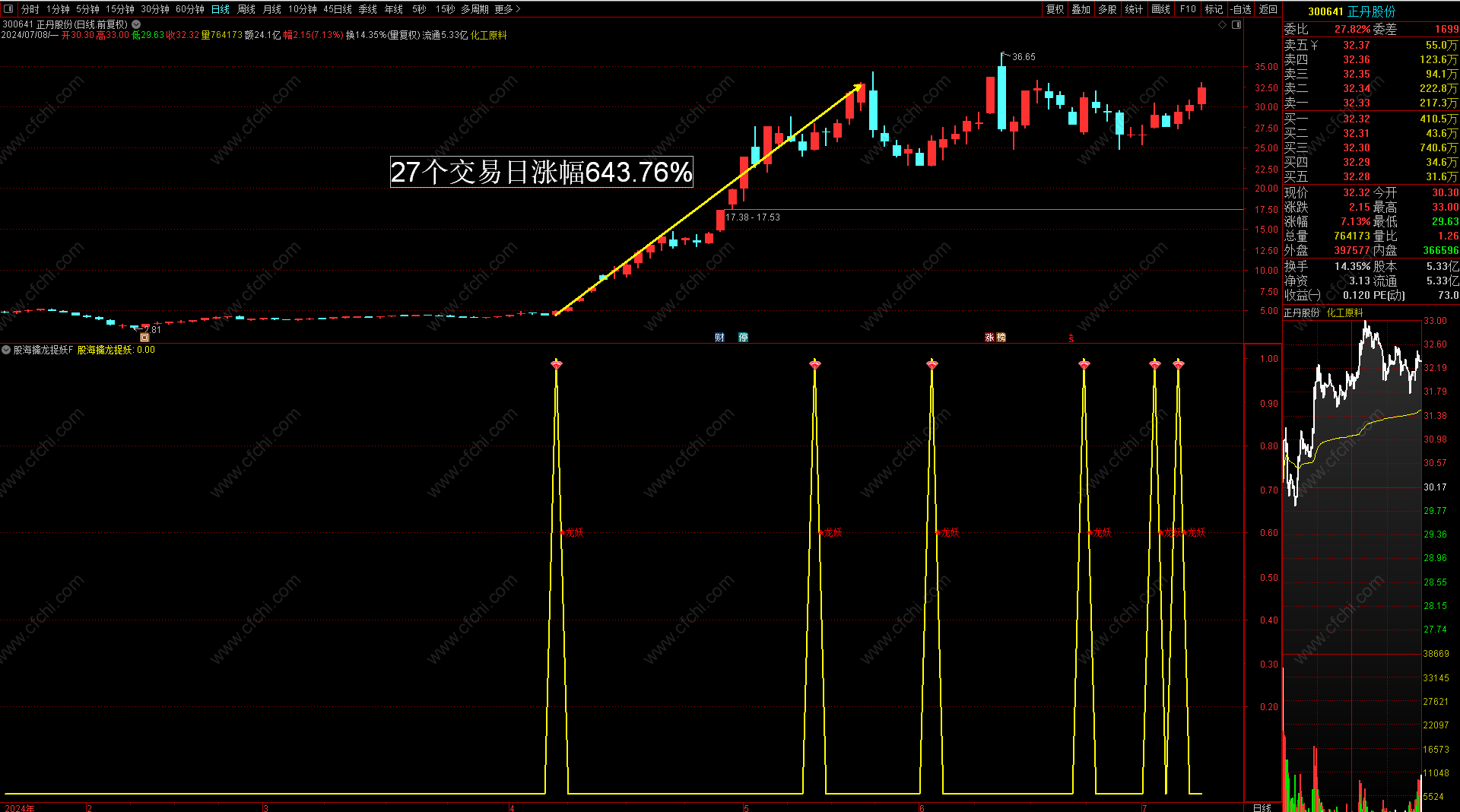1460x812 pixels.
Task: Click the 2024年 label on time axis
Action: (20, 807)
